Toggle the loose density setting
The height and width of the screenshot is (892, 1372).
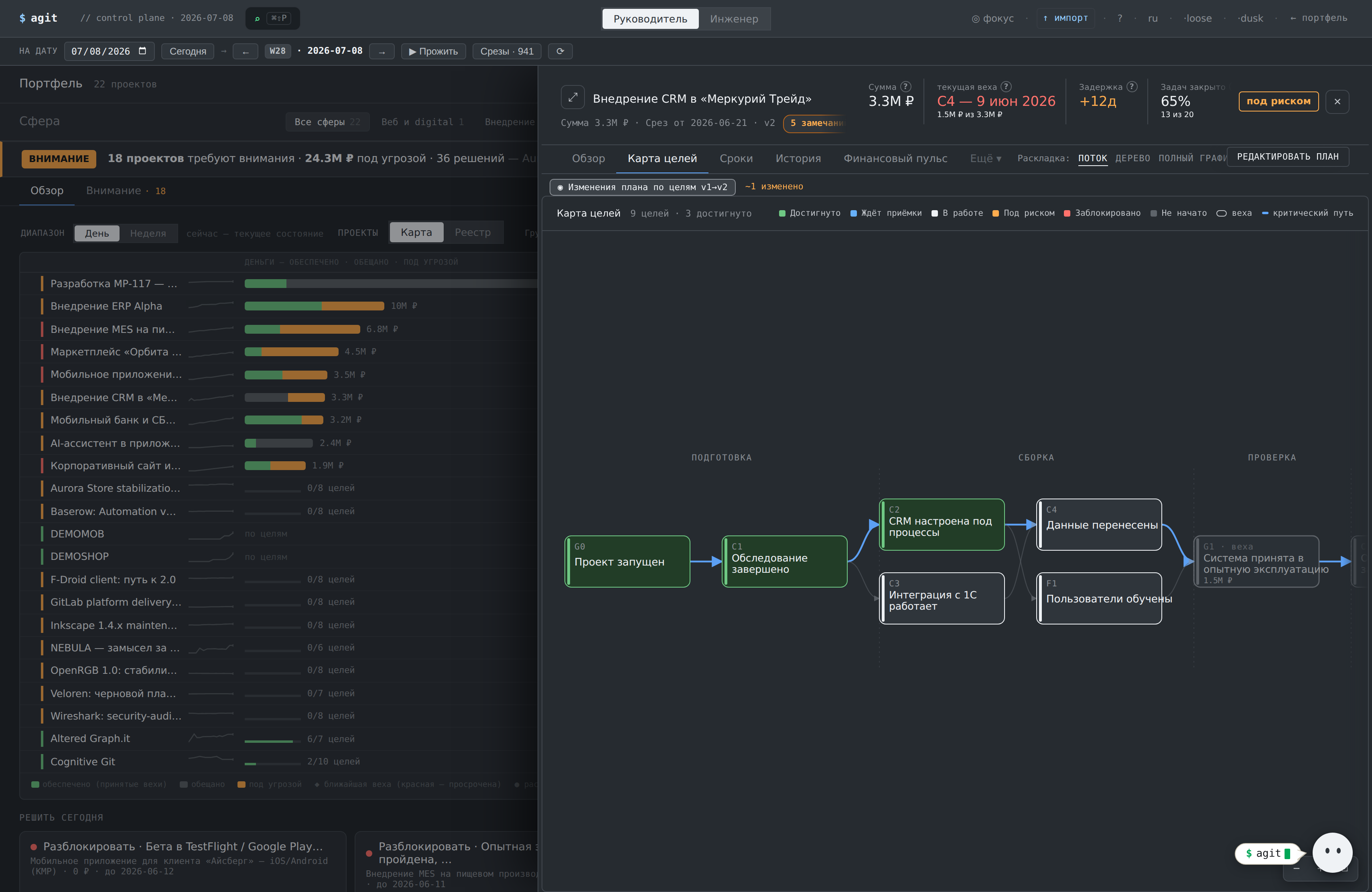(x=1198, y=18)
